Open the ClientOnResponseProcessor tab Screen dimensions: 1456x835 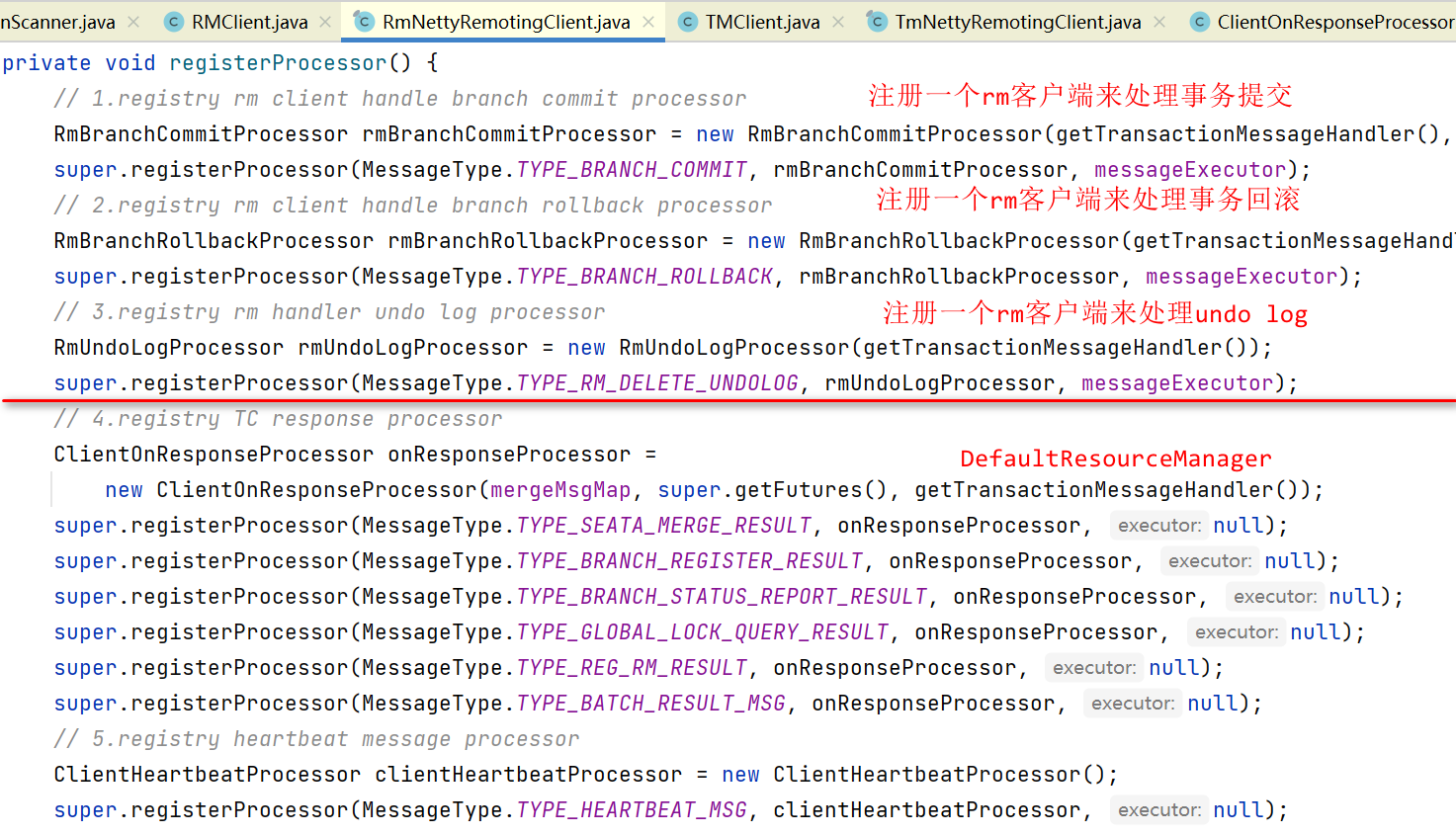pyautogui.click(x=1334, y=22)
